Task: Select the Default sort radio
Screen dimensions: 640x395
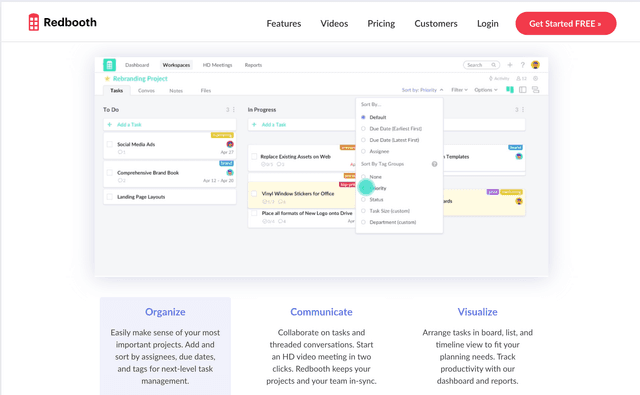Action: [x=363, y=117]
